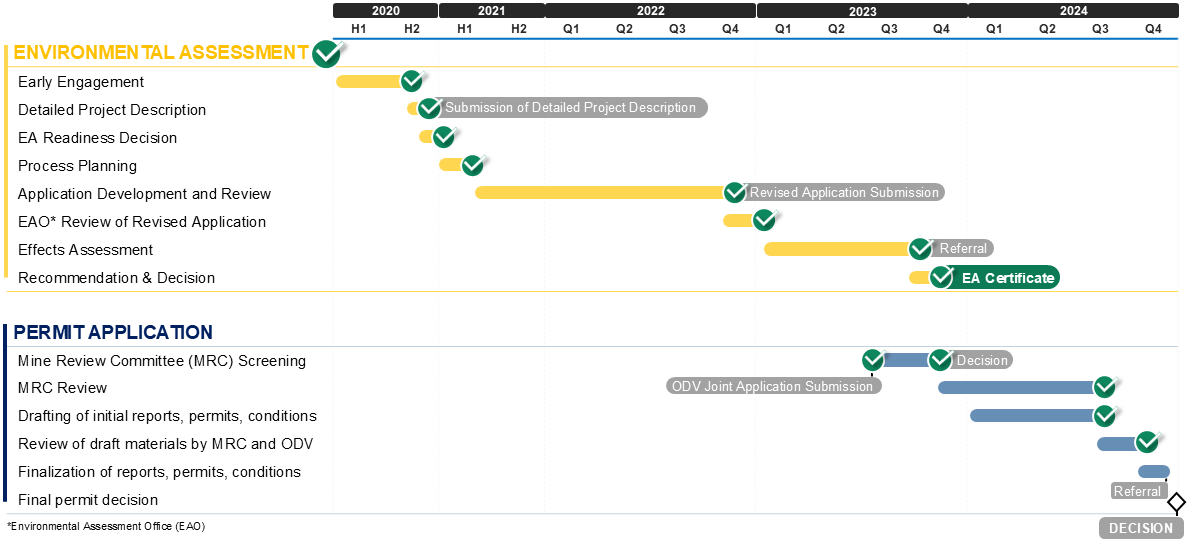
Task: Click checkmark for Review of draft materials
Action: coord(1147,443)
